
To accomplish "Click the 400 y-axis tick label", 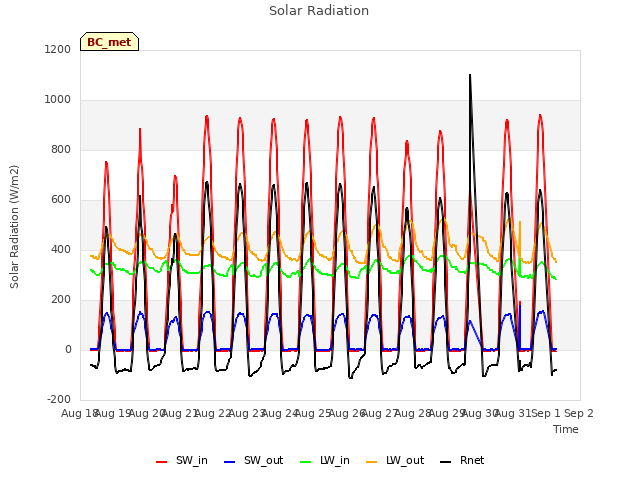I will click(x=61, y=249).
